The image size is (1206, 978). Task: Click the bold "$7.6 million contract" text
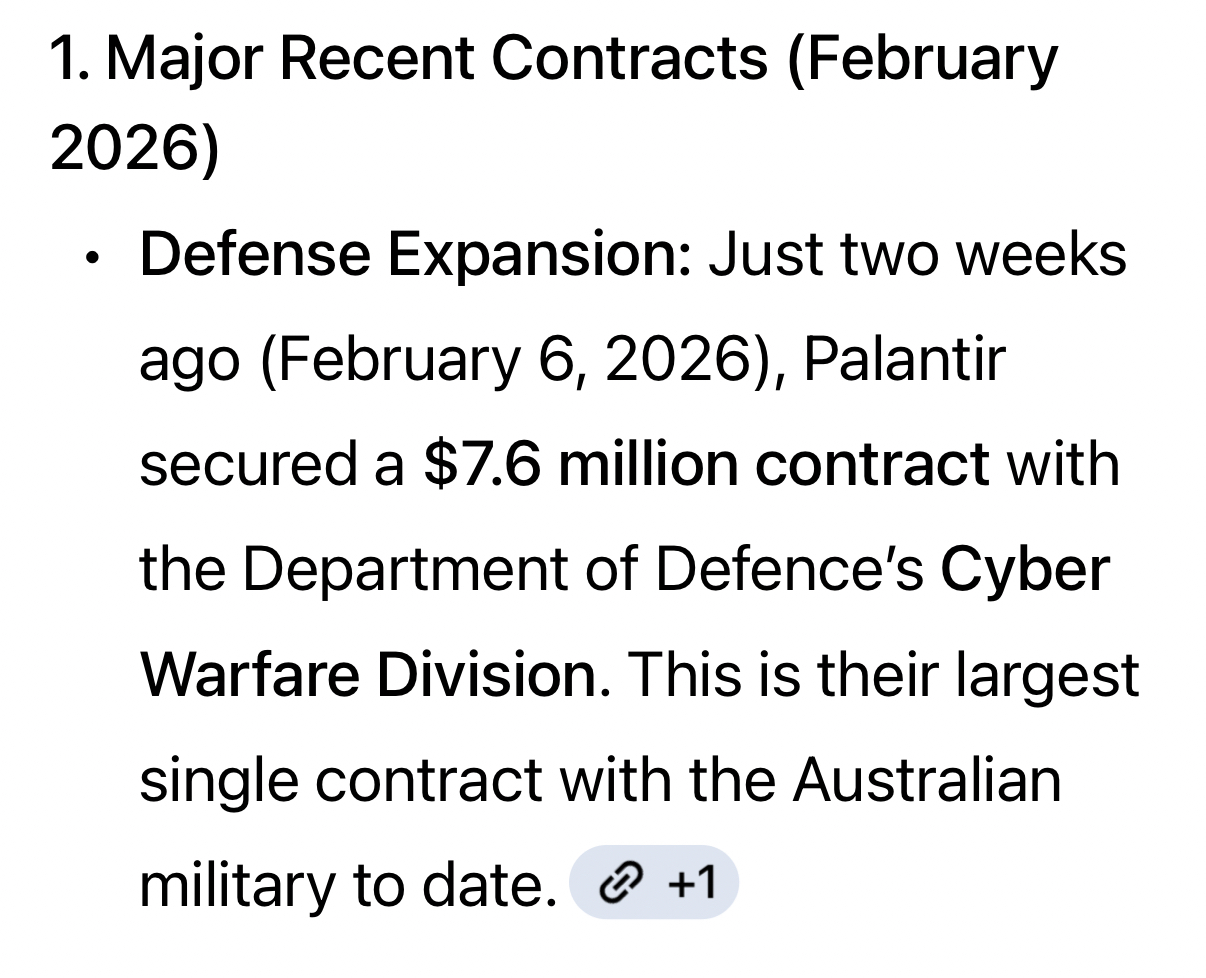(x=706, y=465)
